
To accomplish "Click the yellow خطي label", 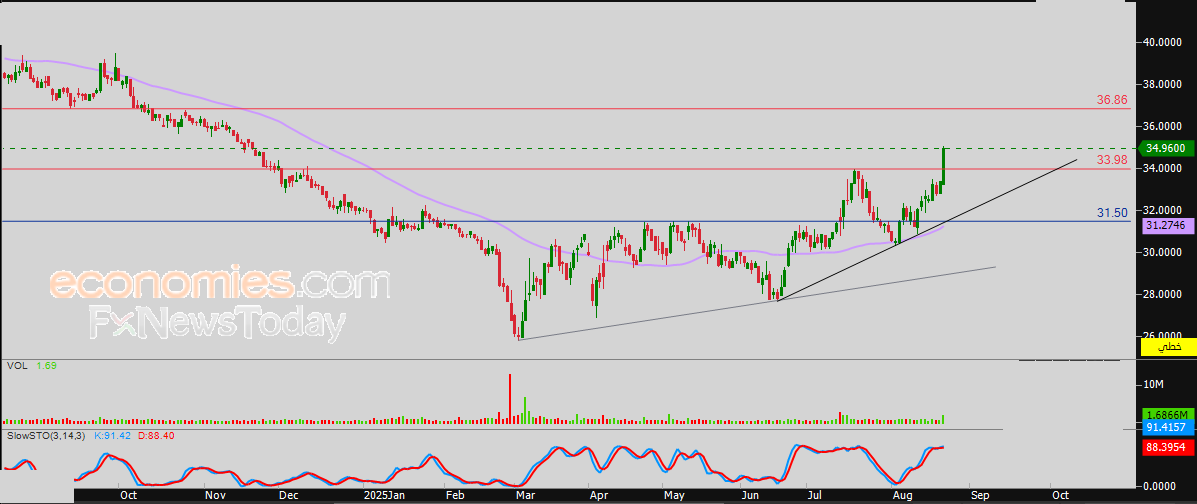I will pyautogui.click(x=1168, y=347).
